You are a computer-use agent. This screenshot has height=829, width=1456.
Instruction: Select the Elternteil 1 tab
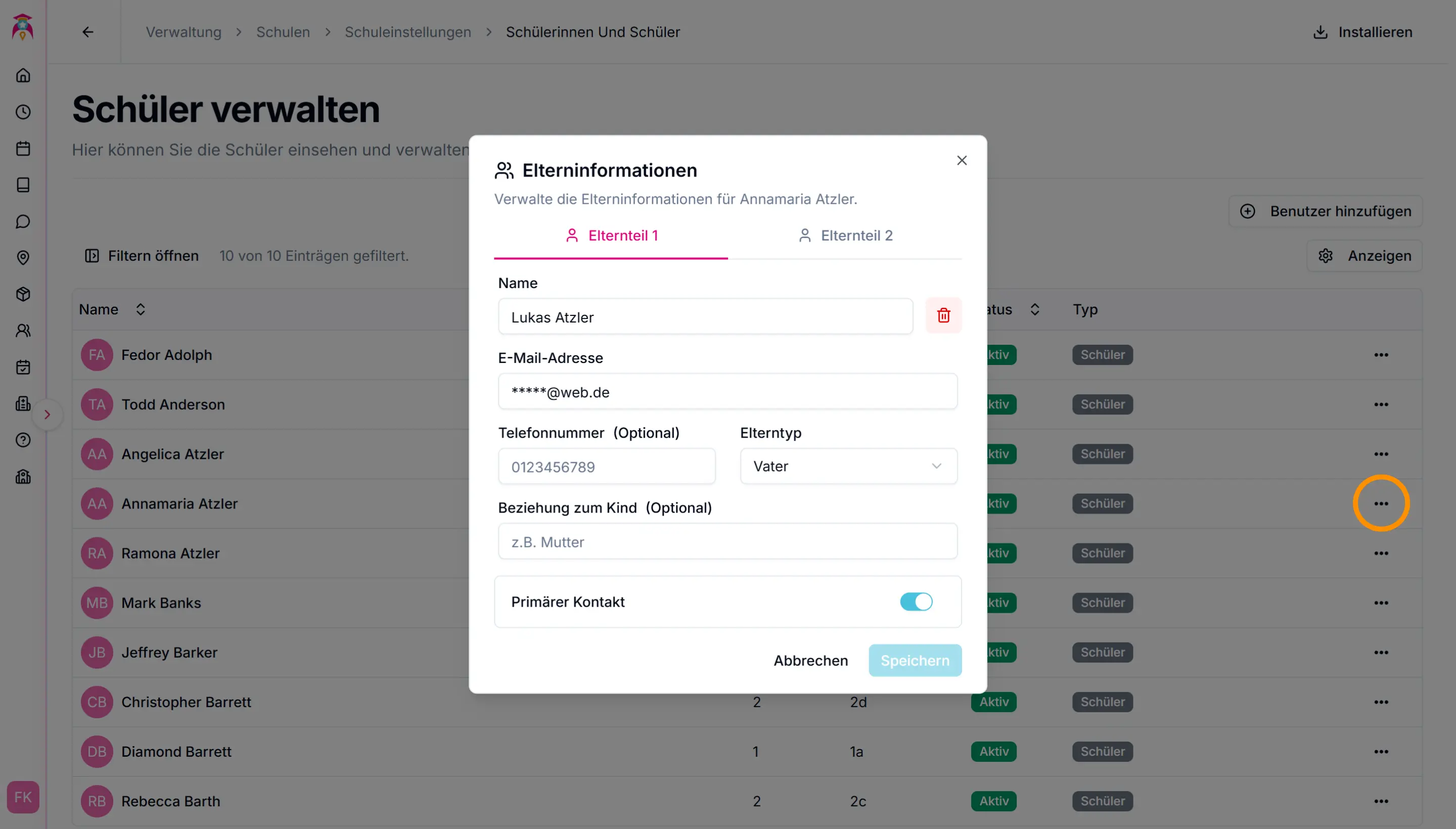coord(611,236)
